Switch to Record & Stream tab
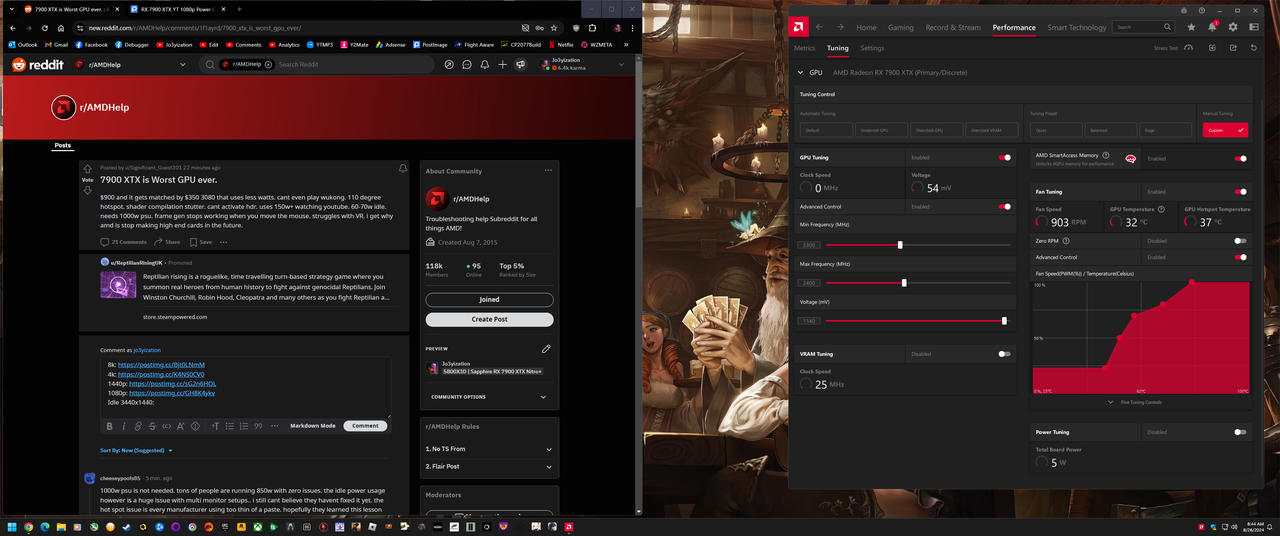Image resolution: width=1280 pixels, height=536 pixels. (x=953, y=28)
